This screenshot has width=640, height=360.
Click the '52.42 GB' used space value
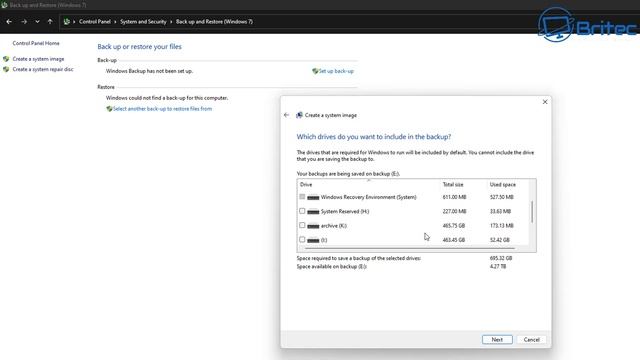[x=500, y=240]
